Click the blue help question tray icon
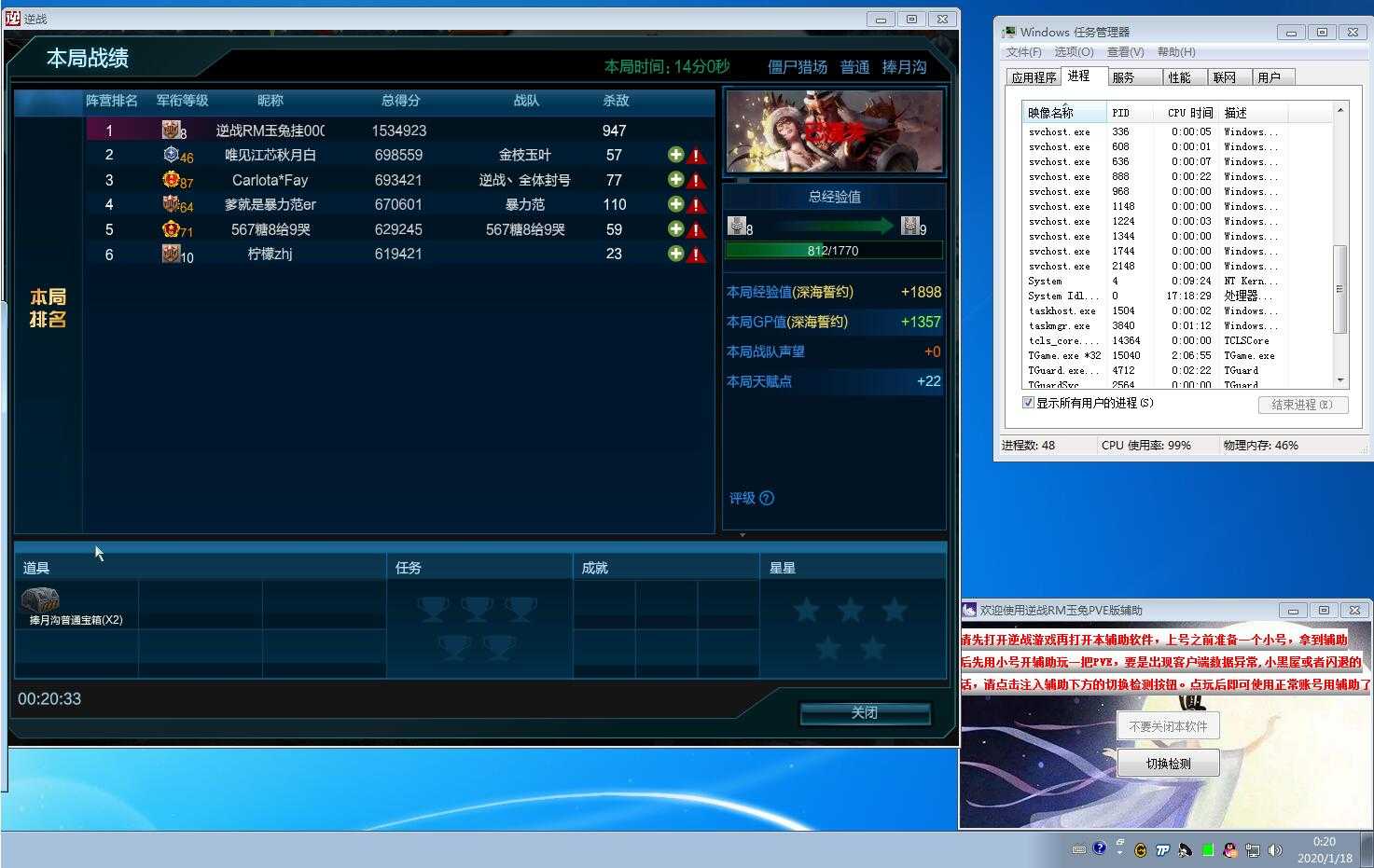The width and height of the screenshot is (1374, 868). pyautogui.click(x=1100, y=848)
